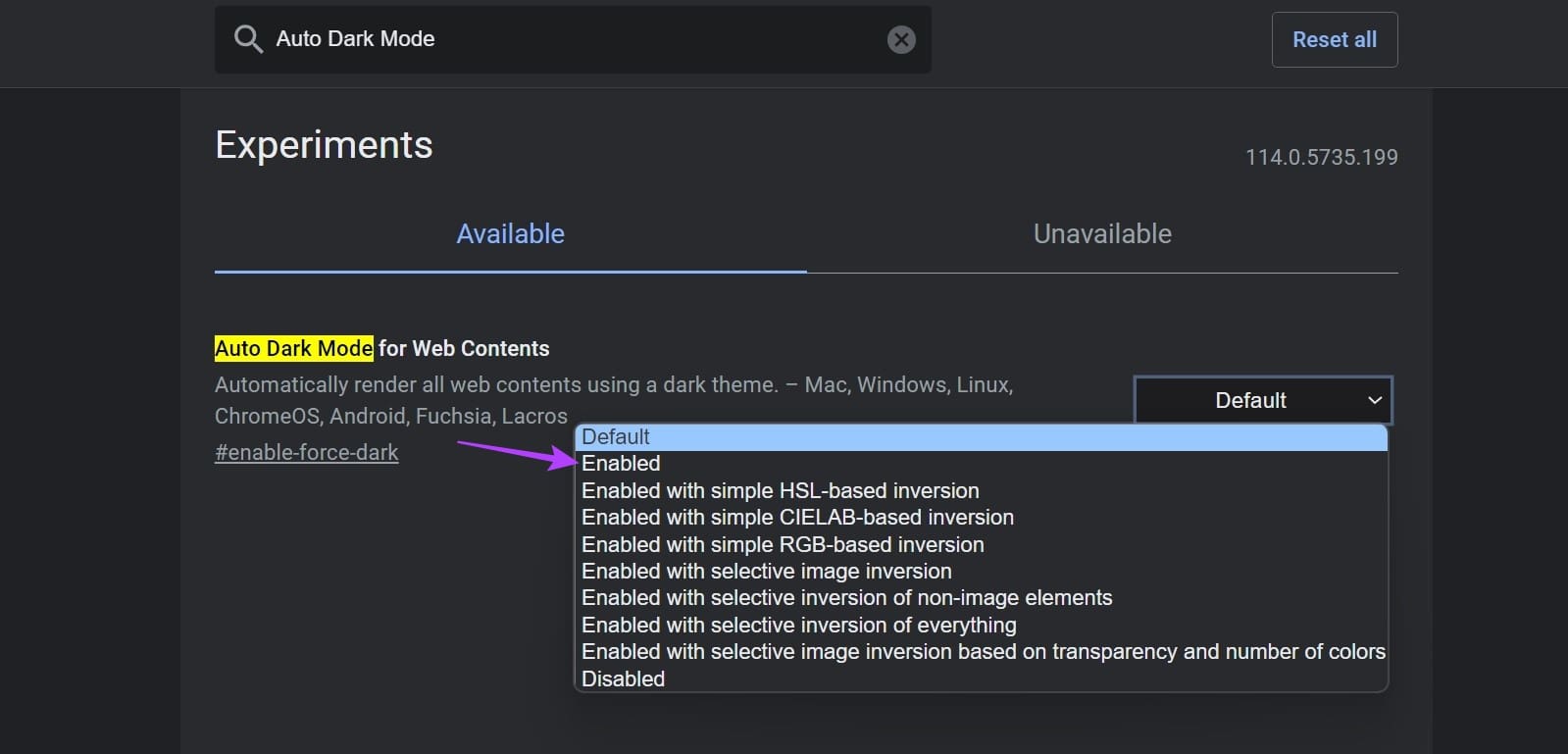Switch to the Unavailable tab

click(1102, 233)
